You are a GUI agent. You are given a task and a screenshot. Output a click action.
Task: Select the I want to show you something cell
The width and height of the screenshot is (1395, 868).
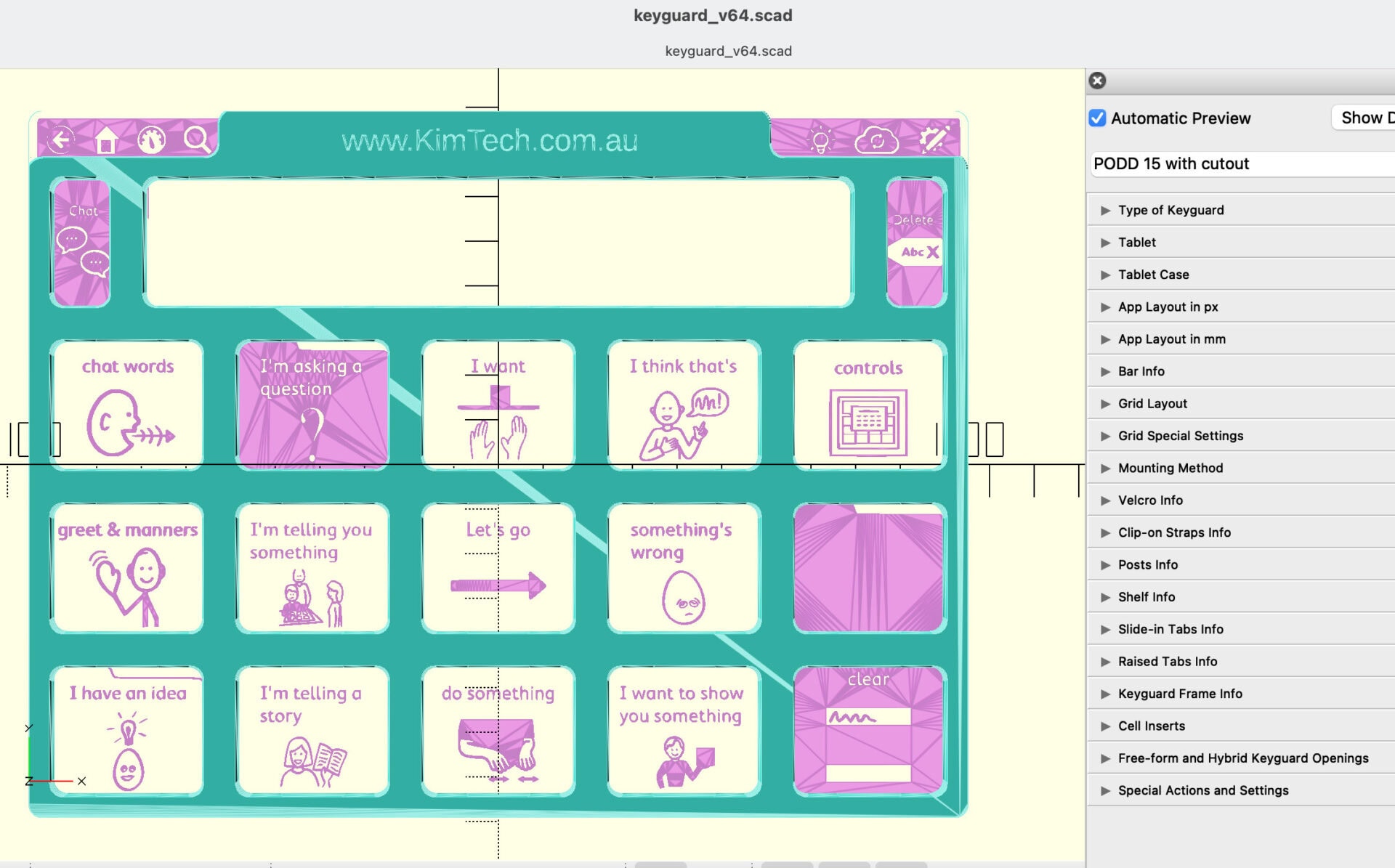684,731
